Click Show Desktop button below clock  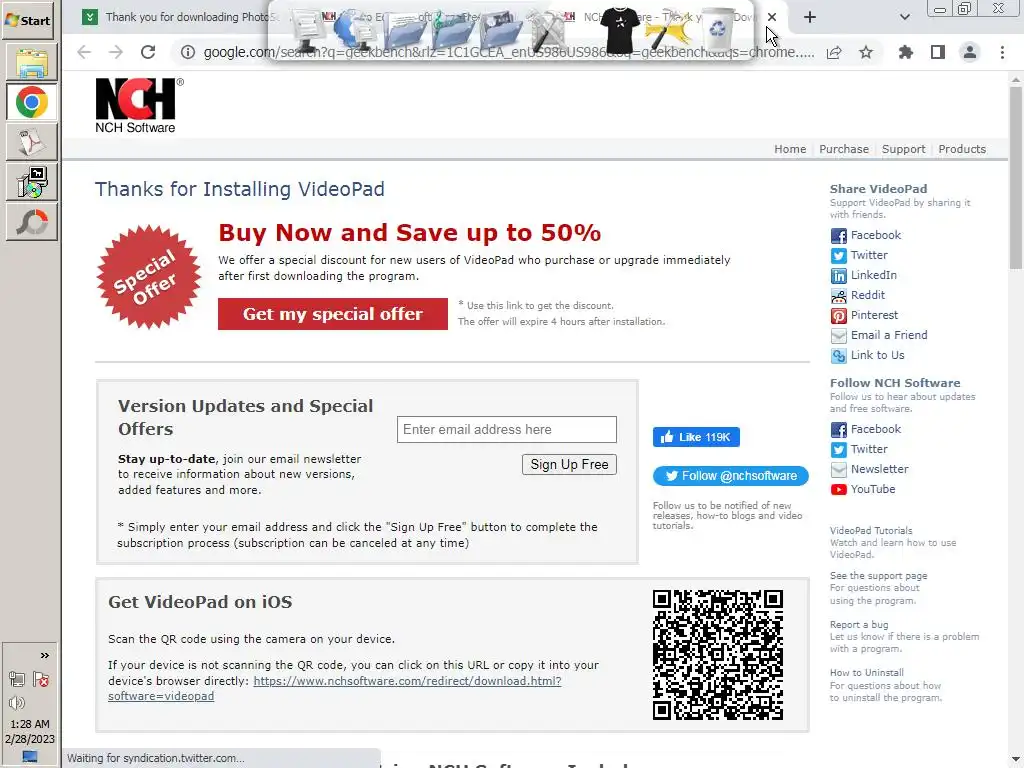(x=30, y=756)
